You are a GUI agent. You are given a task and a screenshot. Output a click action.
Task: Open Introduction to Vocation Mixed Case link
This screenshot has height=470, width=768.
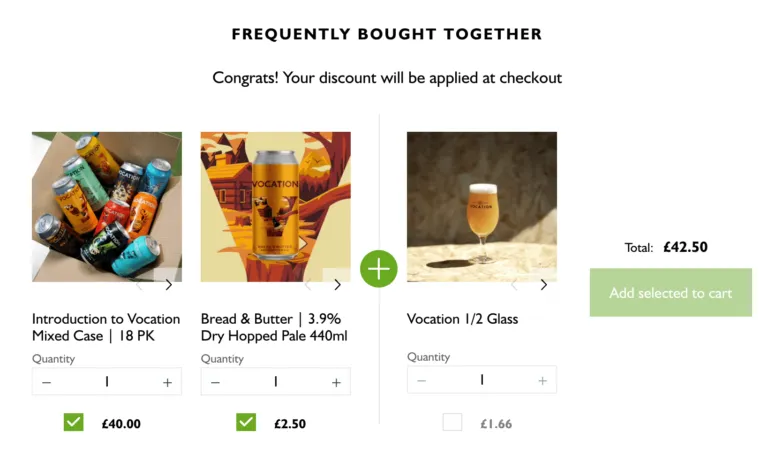click(x=106, y=328)
